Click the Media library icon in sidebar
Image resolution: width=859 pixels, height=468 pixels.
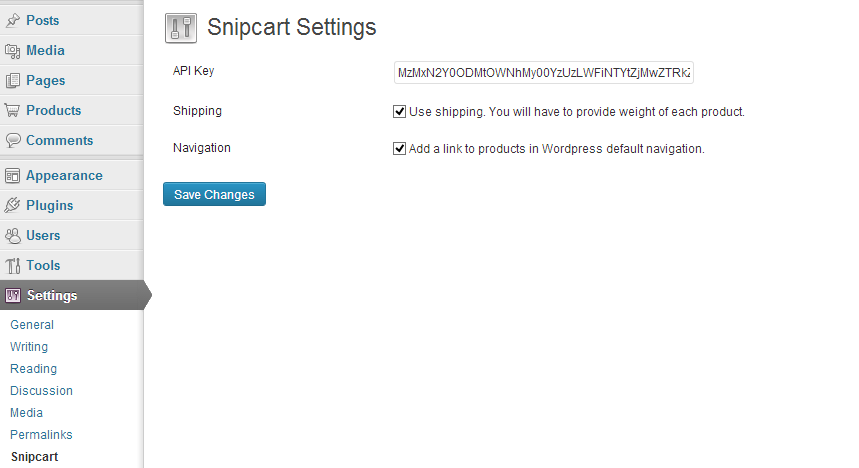point(13,51)
